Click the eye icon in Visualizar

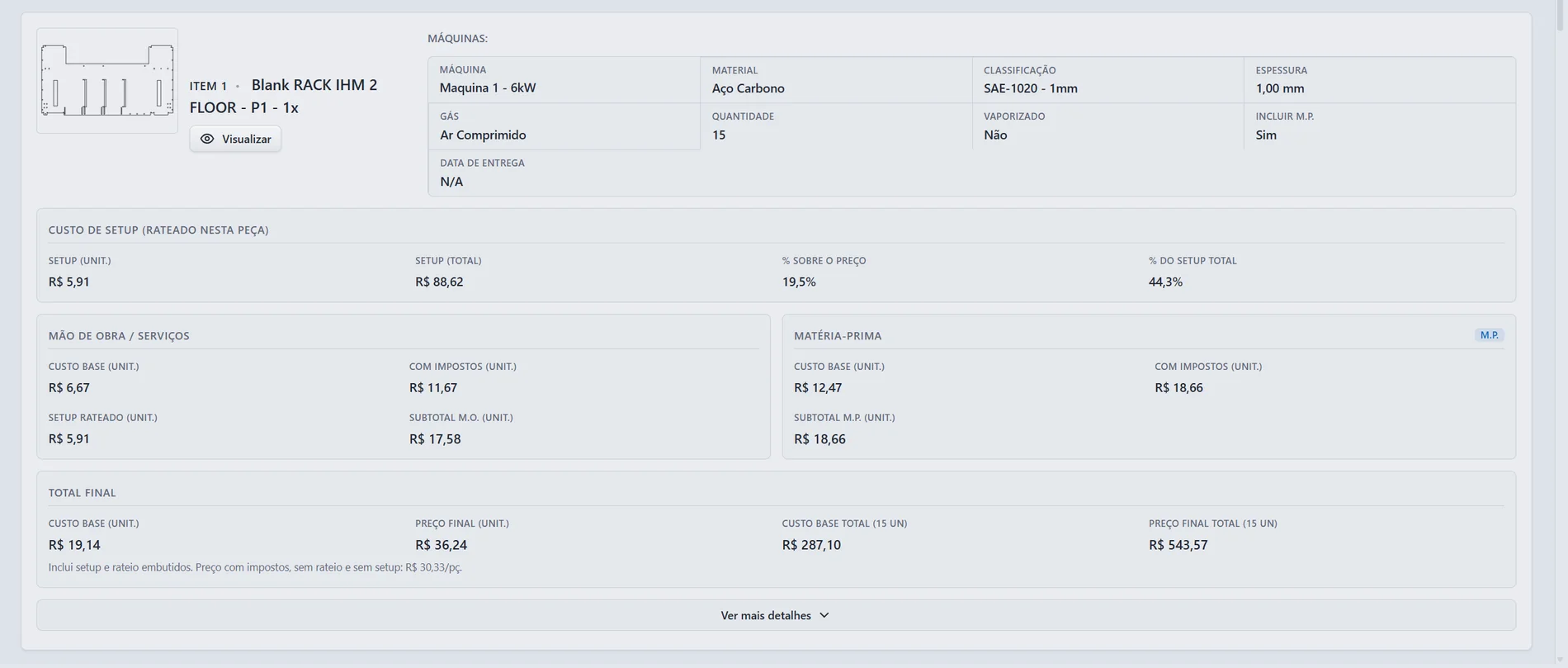tap(207, 139)
